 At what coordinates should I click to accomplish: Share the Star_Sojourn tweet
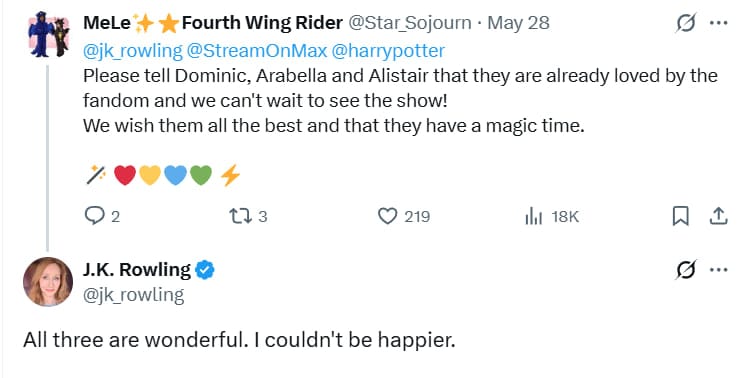click(x=717, y=216)
